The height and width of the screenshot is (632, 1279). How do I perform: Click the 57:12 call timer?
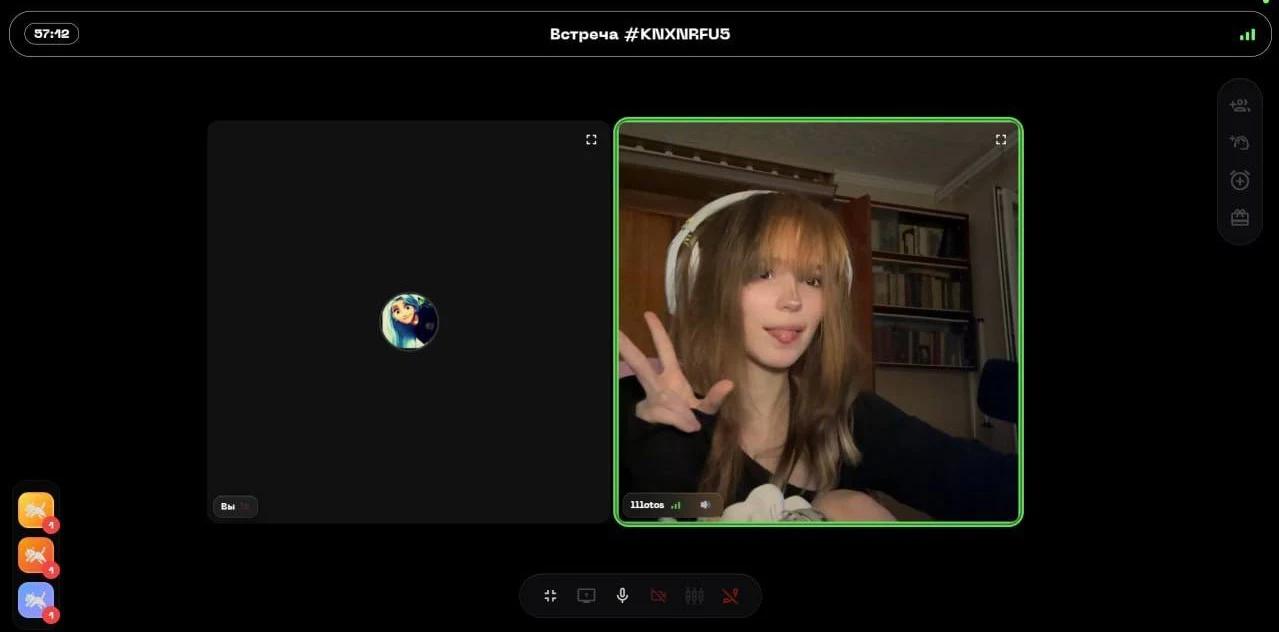click(x=51, y=34)
